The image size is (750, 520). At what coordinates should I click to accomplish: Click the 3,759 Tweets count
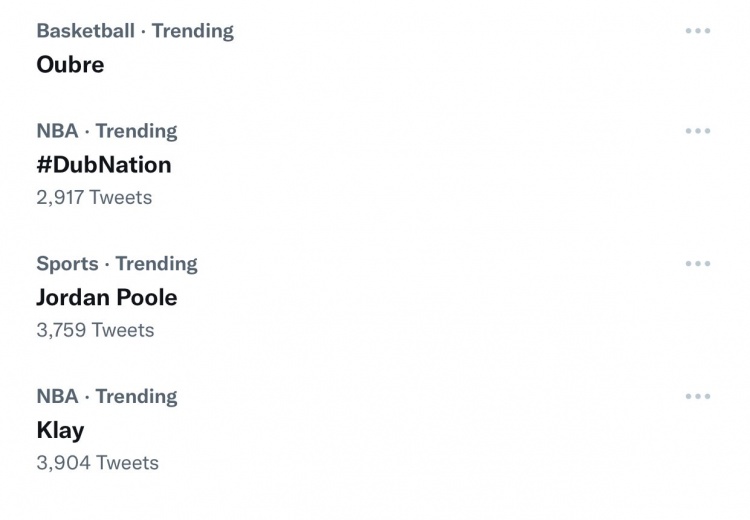(95, 330)
